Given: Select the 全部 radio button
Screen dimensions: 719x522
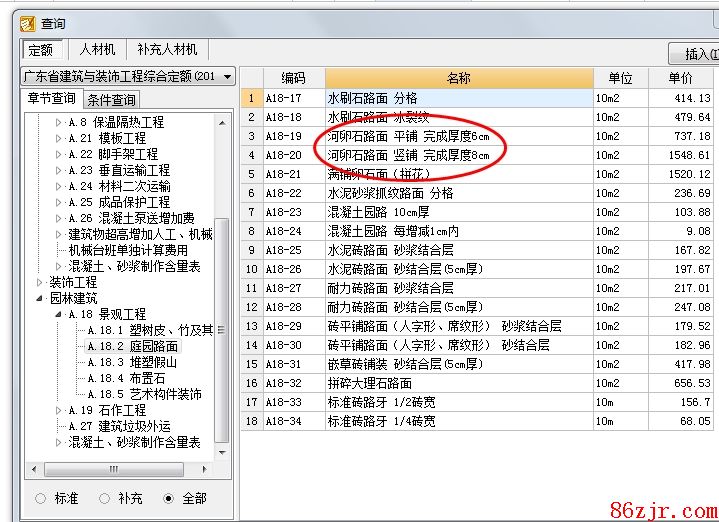Looking at the screenshot, I should (x=169, y=498).
